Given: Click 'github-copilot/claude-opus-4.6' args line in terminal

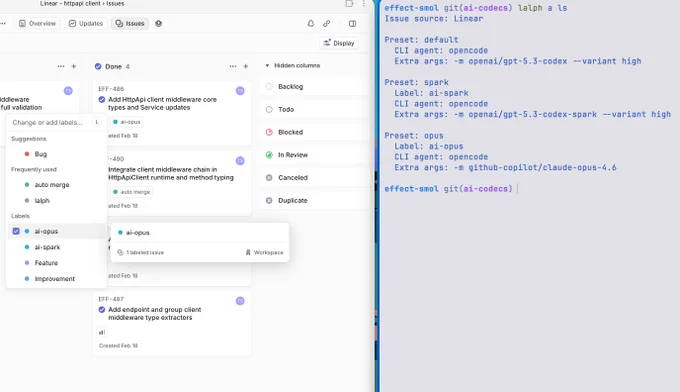Looking at the screenshot, I should (x=505, y=168).
